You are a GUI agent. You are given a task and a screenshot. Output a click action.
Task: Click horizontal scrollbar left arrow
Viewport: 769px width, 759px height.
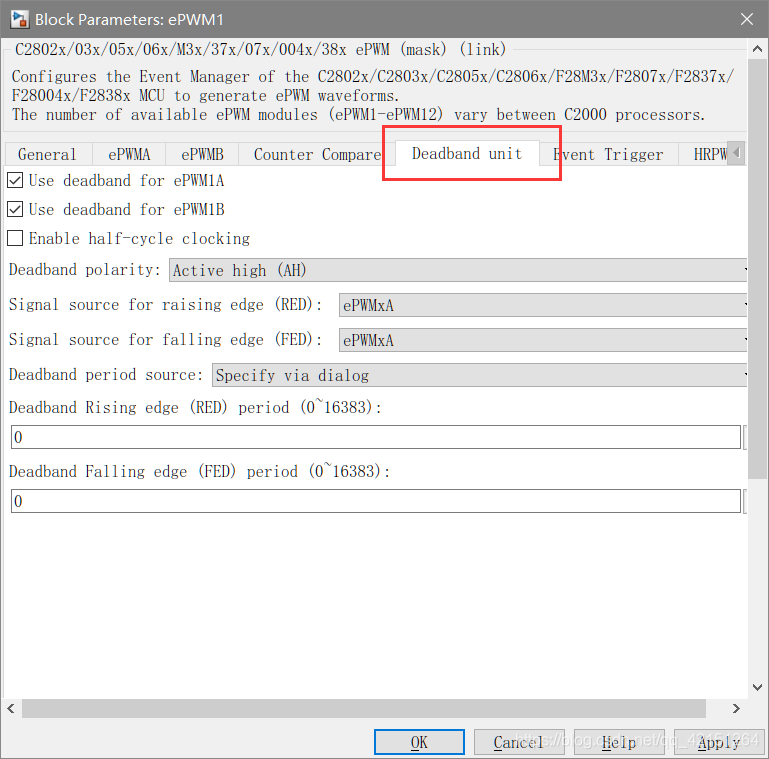pyautogui.click(x=11, y=708)
